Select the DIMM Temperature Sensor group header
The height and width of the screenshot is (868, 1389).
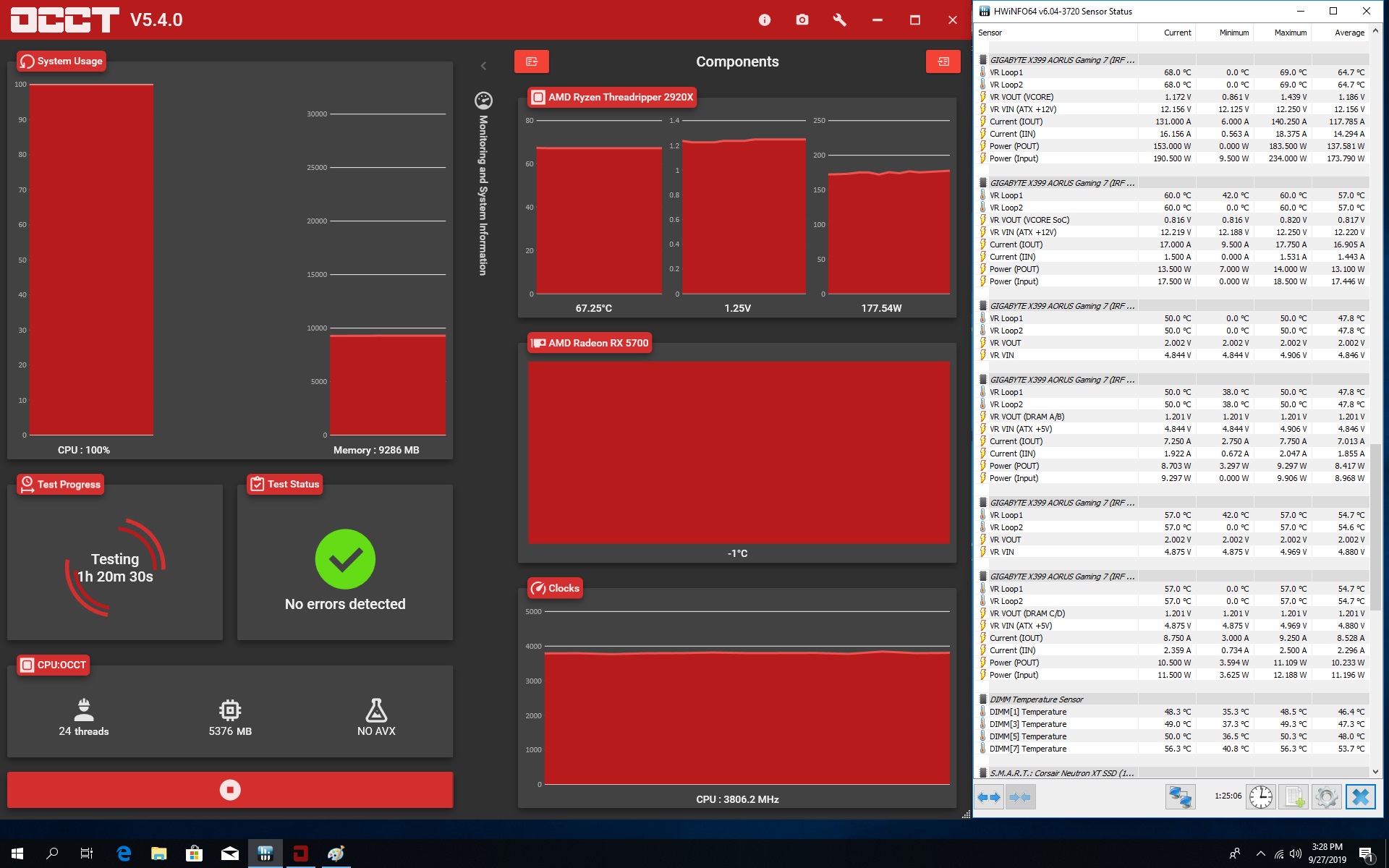click(x=1172, y=699)
